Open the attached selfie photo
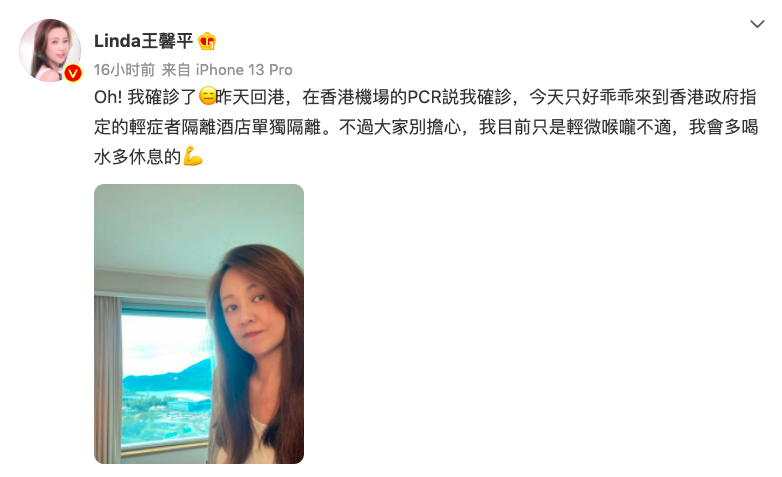 (199, 324)
